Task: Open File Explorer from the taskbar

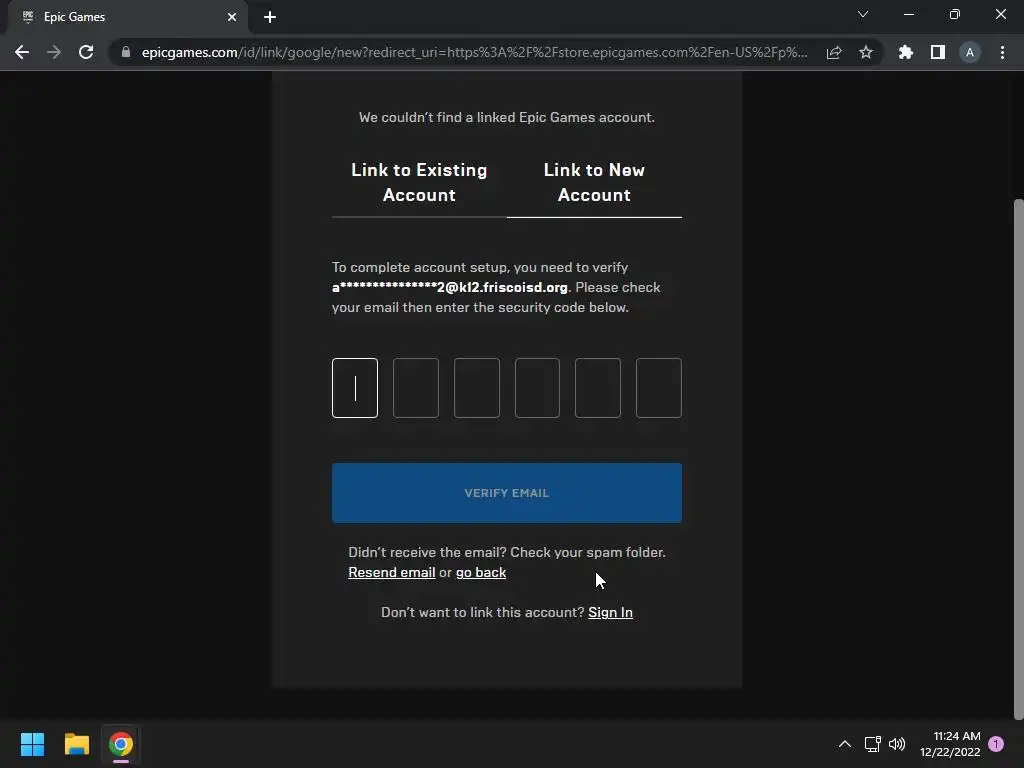Action: (x=76, y=744)
